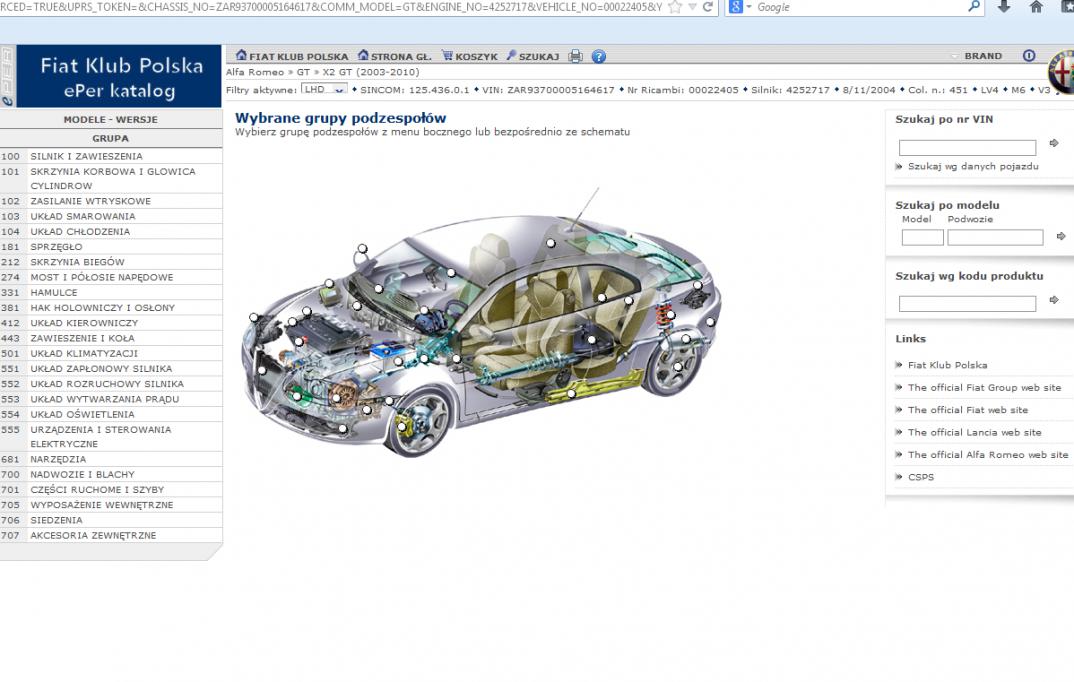Image resolution: width=1074 pixels, height=682 pixels.
Task: Select group 381 HAK HOLOWNICZY I OSŁONY
Action: pos(111,307)
